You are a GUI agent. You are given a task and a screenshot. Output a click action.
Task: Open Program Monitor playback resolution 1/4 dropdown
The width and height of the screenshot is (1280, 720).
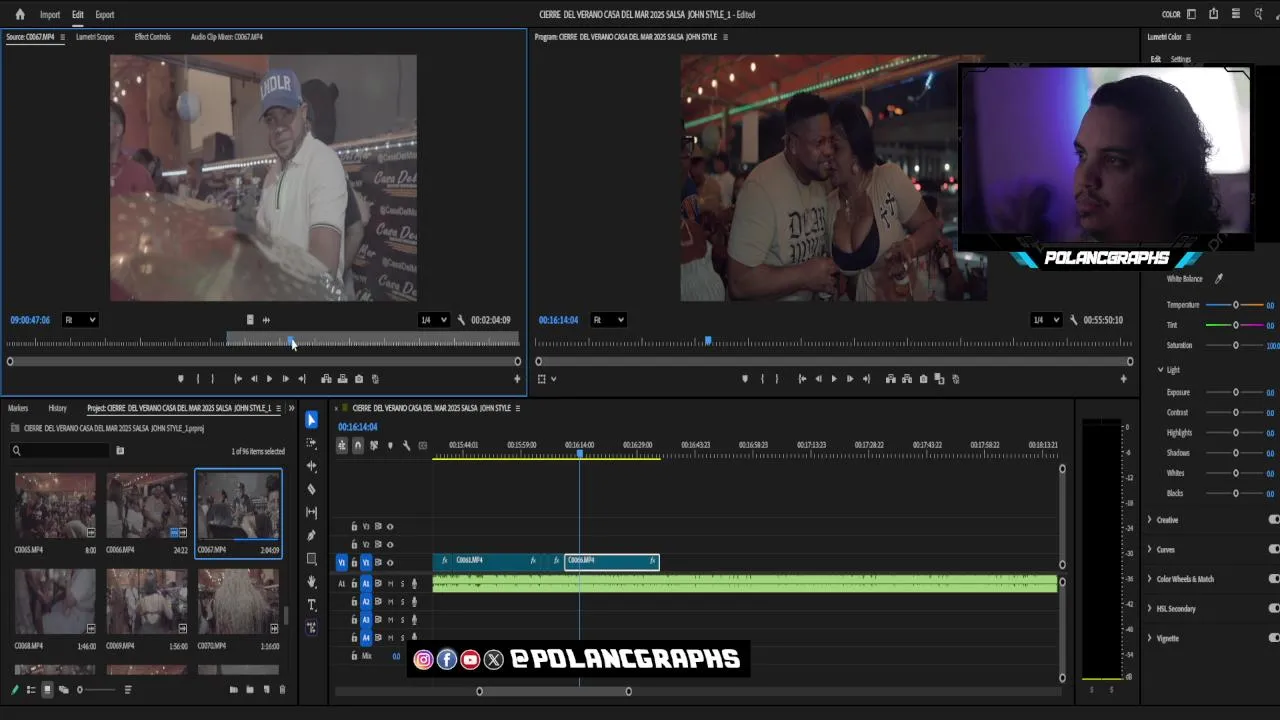(1045, 320)
